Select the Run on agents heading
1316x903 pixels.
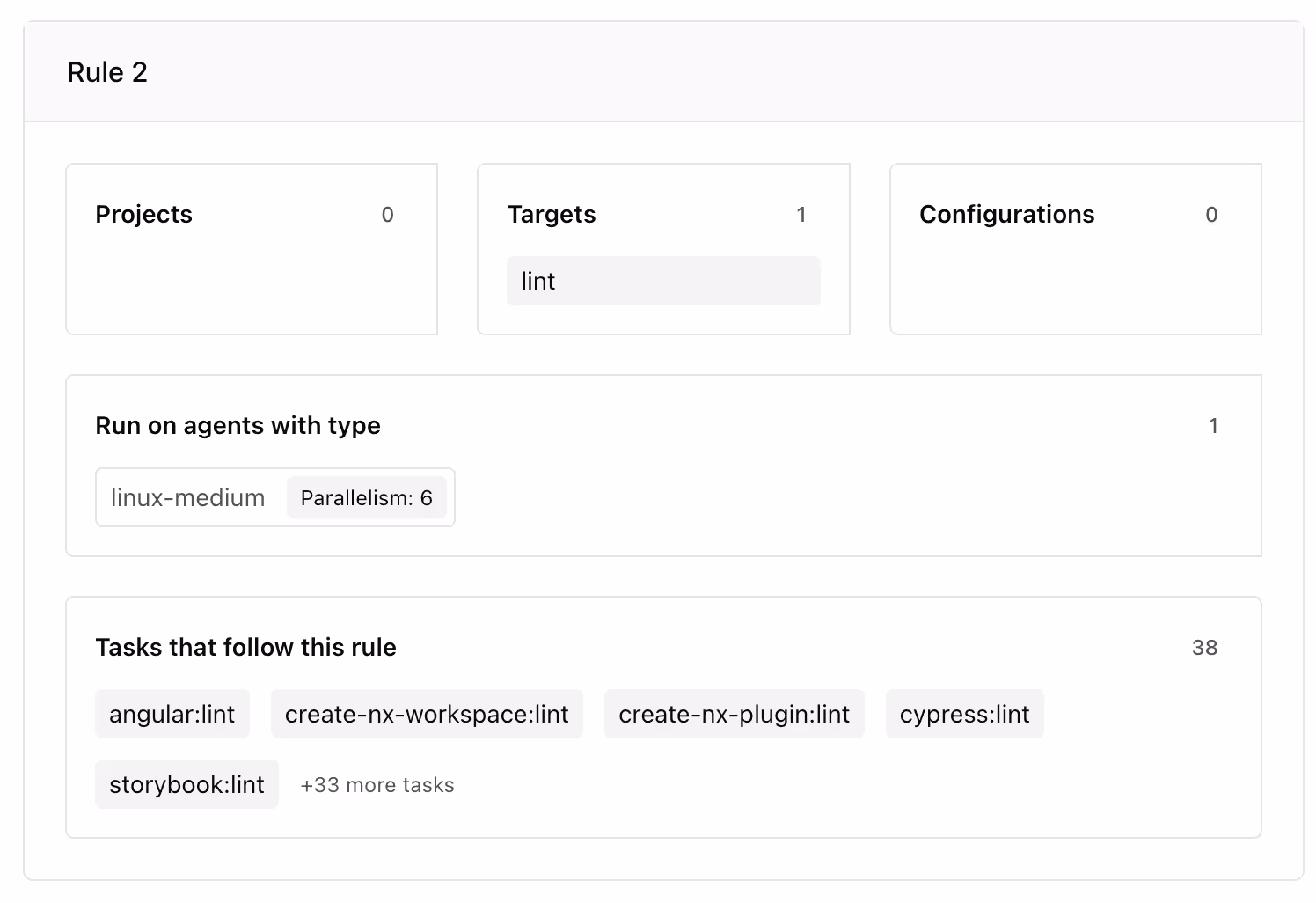(238, 426)
